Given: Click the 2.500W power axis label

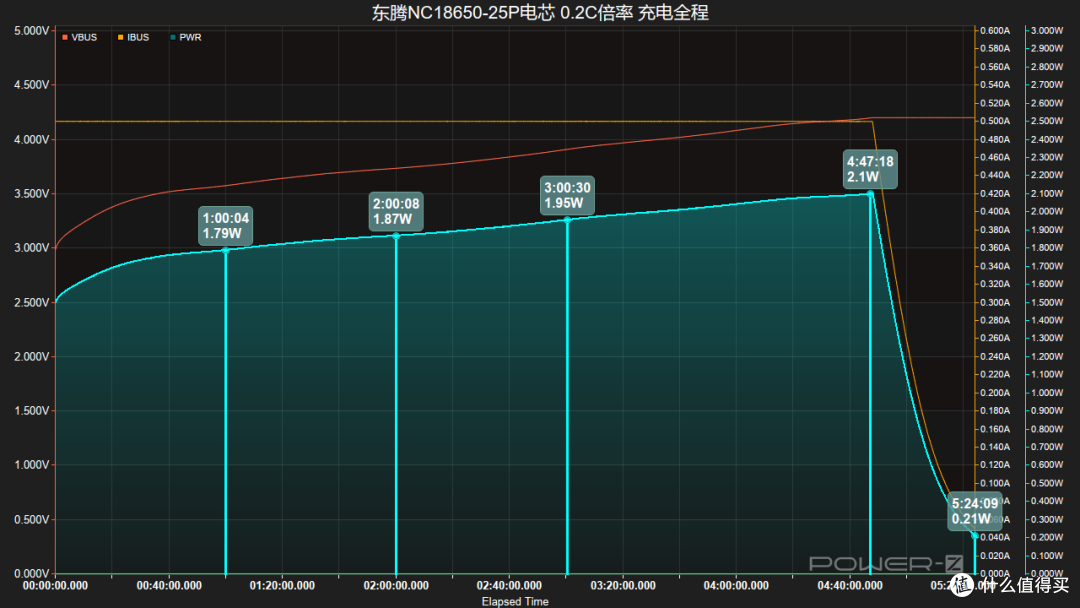Looking at the screenshot, I should click(x=1047, y=120).
